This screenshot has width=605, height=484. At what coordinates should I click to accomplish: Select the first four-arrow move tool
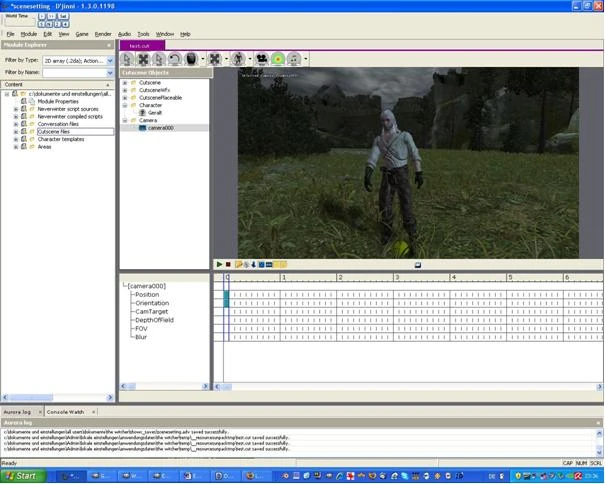(x=143, y=59)
